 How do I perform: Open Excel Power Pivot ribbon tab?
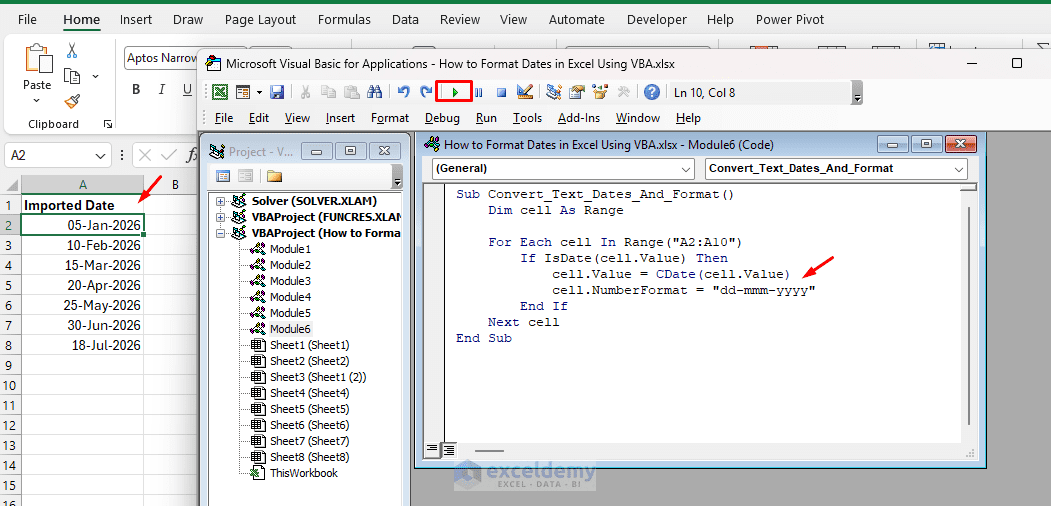click(790, 20)
